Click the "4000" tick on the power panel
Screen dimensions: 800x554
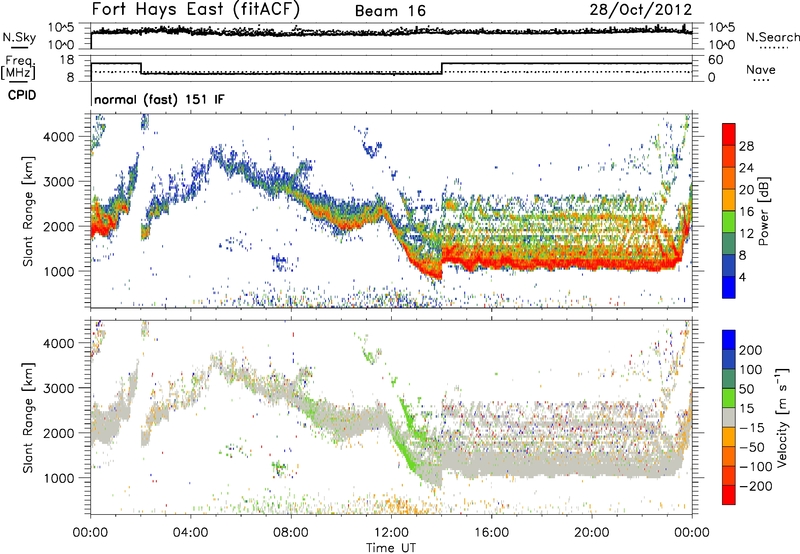58,137
